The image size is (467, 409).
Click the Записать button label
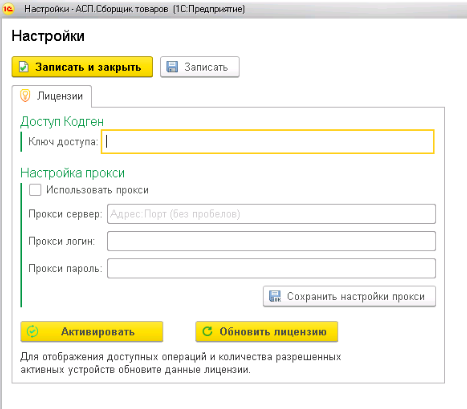point(206,67)
